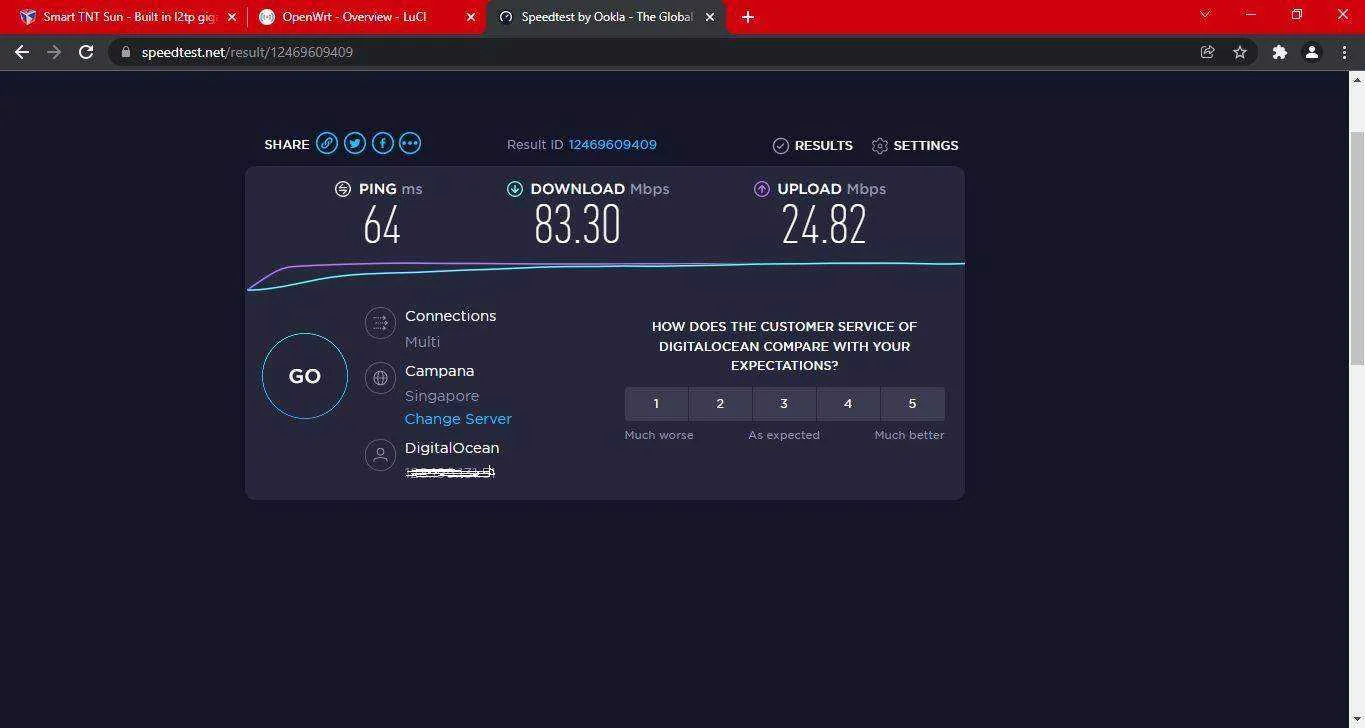Click the download value 83.30
Screen dimensions: 1365x728
(577, 225)
